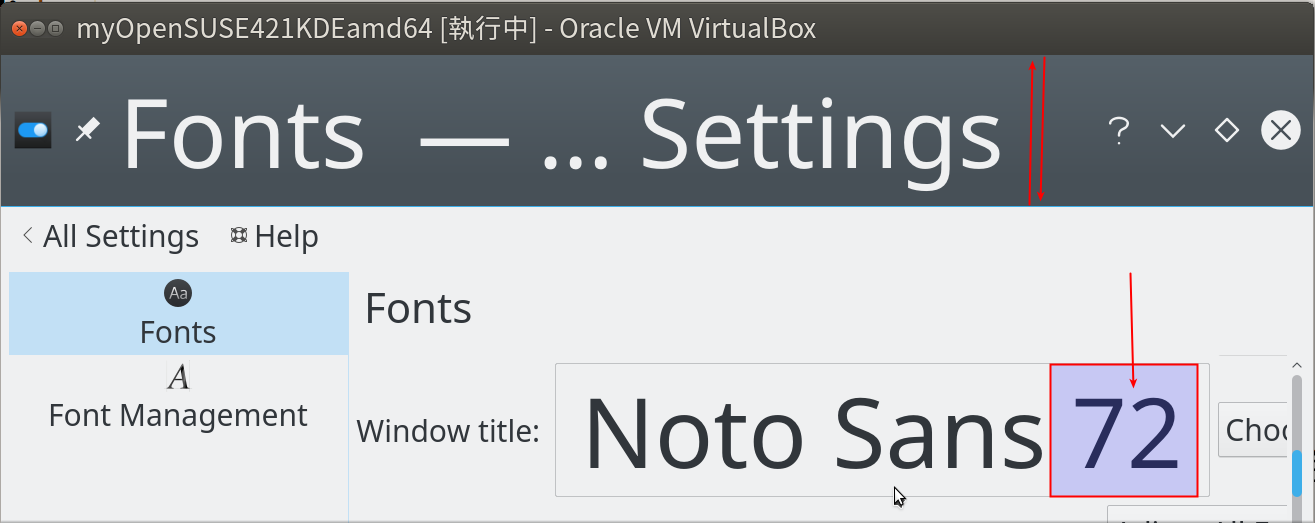Open Font Management in sidebar
1315x523 pixels.
[178, 396]
